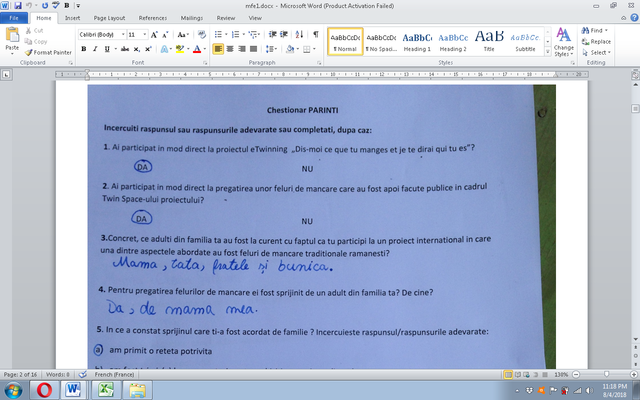This screenshot has width=640, height=400.
Task: Switch to the Insert tab
Action: [x=72, y=18]
